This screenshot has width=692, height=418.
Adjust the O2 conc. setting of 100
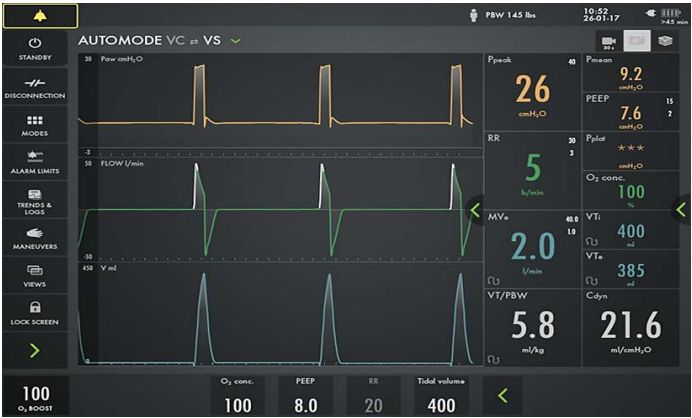[x=238, y=396]
